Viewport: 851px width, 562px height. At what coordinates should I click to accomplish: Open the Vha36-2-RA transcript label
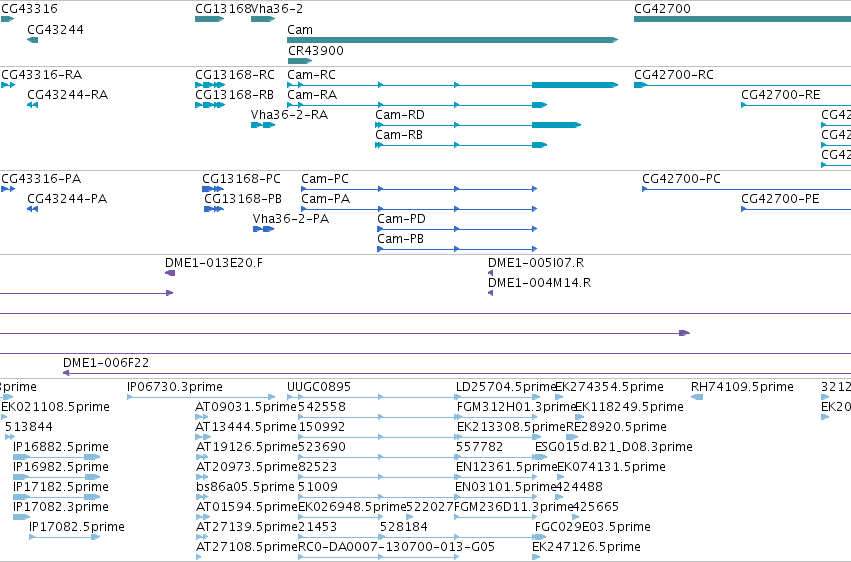(x=289, y=115)
